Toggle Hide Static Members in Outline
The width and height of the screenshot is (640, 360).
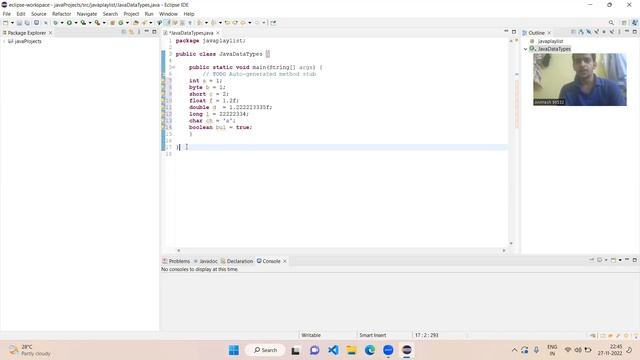[x=596, y=32]
